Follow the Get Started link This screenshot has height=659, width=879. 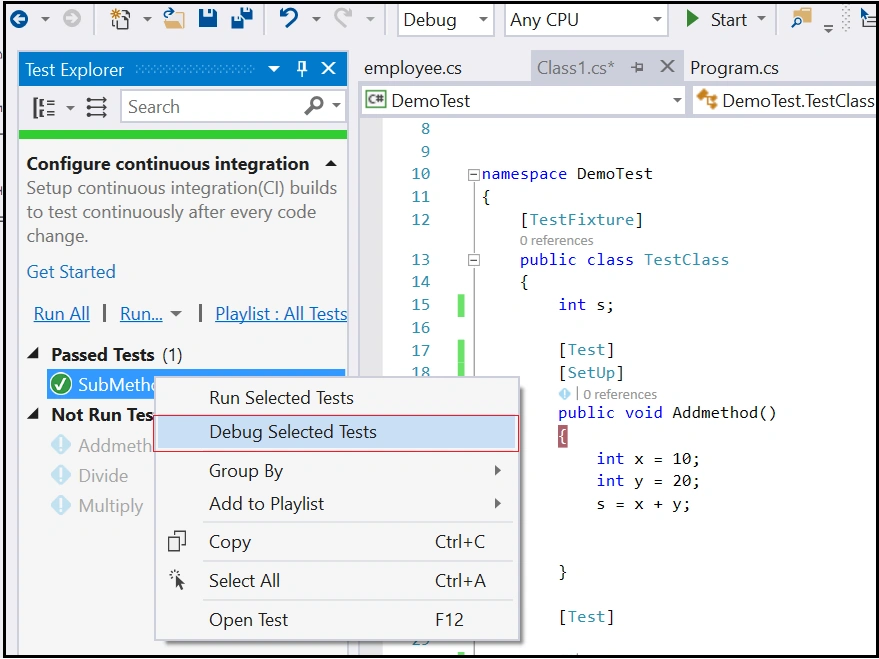(x=71, y=272)
